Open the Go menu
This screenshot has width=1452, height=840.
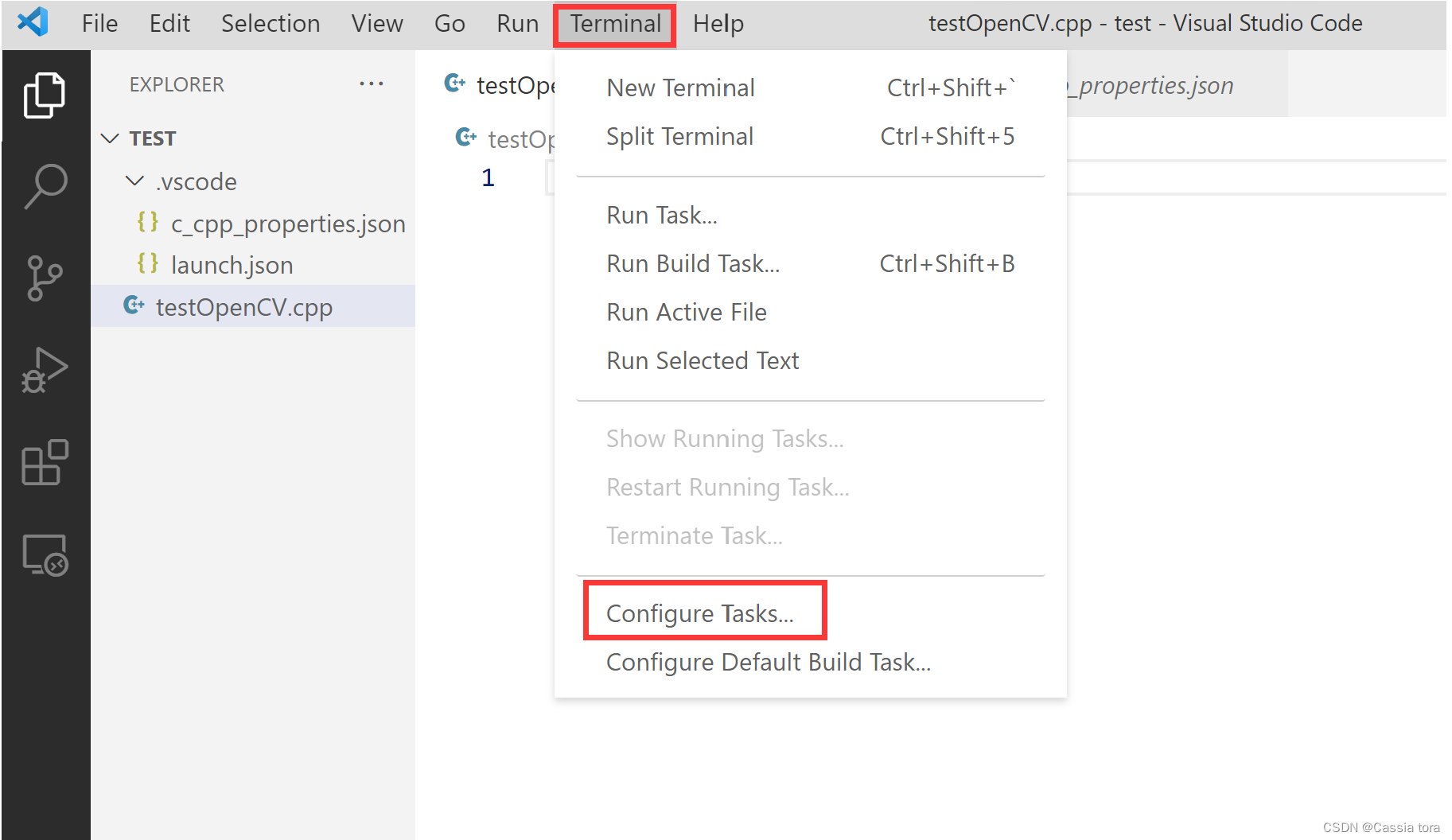click(450, 24)
